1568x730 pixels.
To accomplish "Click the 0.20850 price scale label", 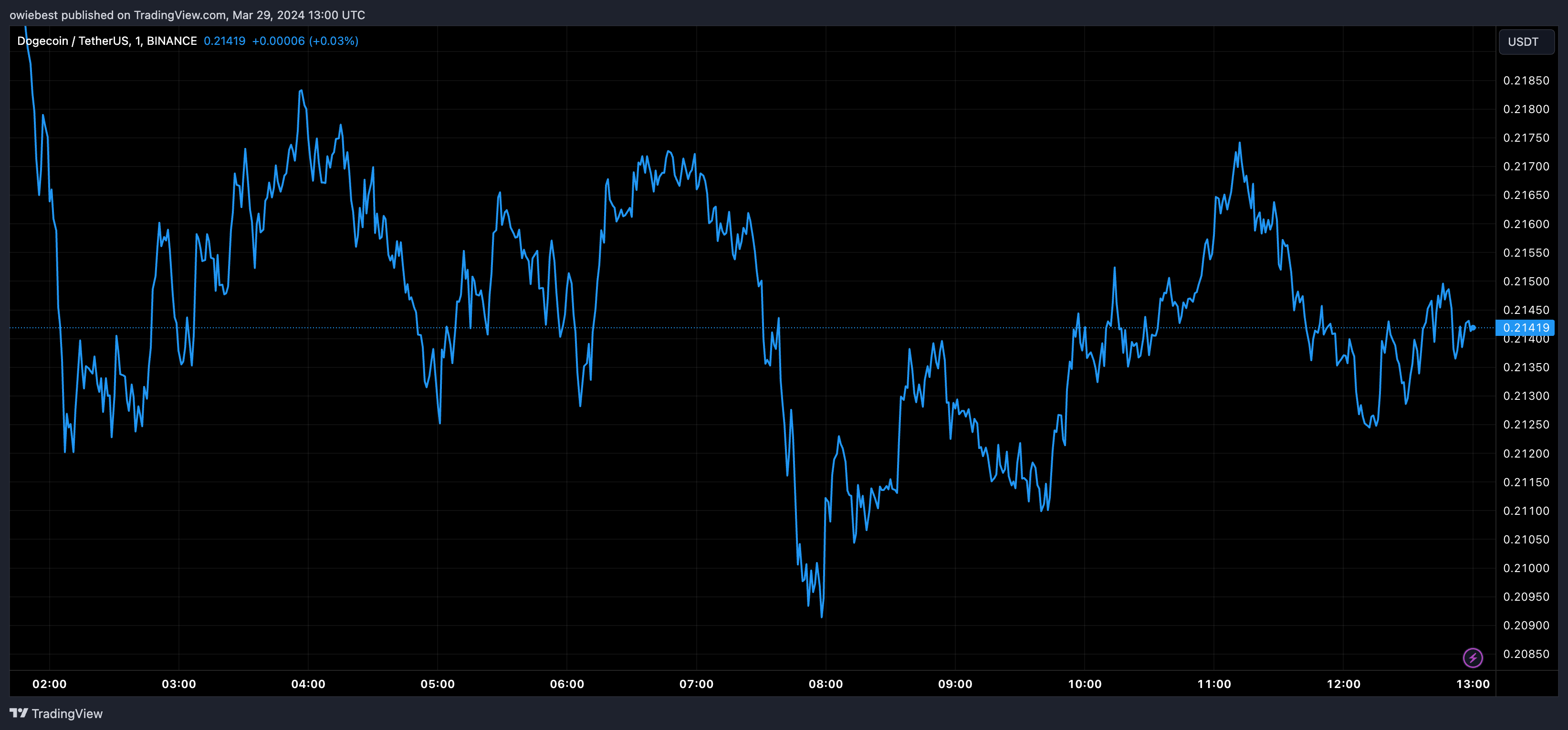I will tap(1526, 654).
